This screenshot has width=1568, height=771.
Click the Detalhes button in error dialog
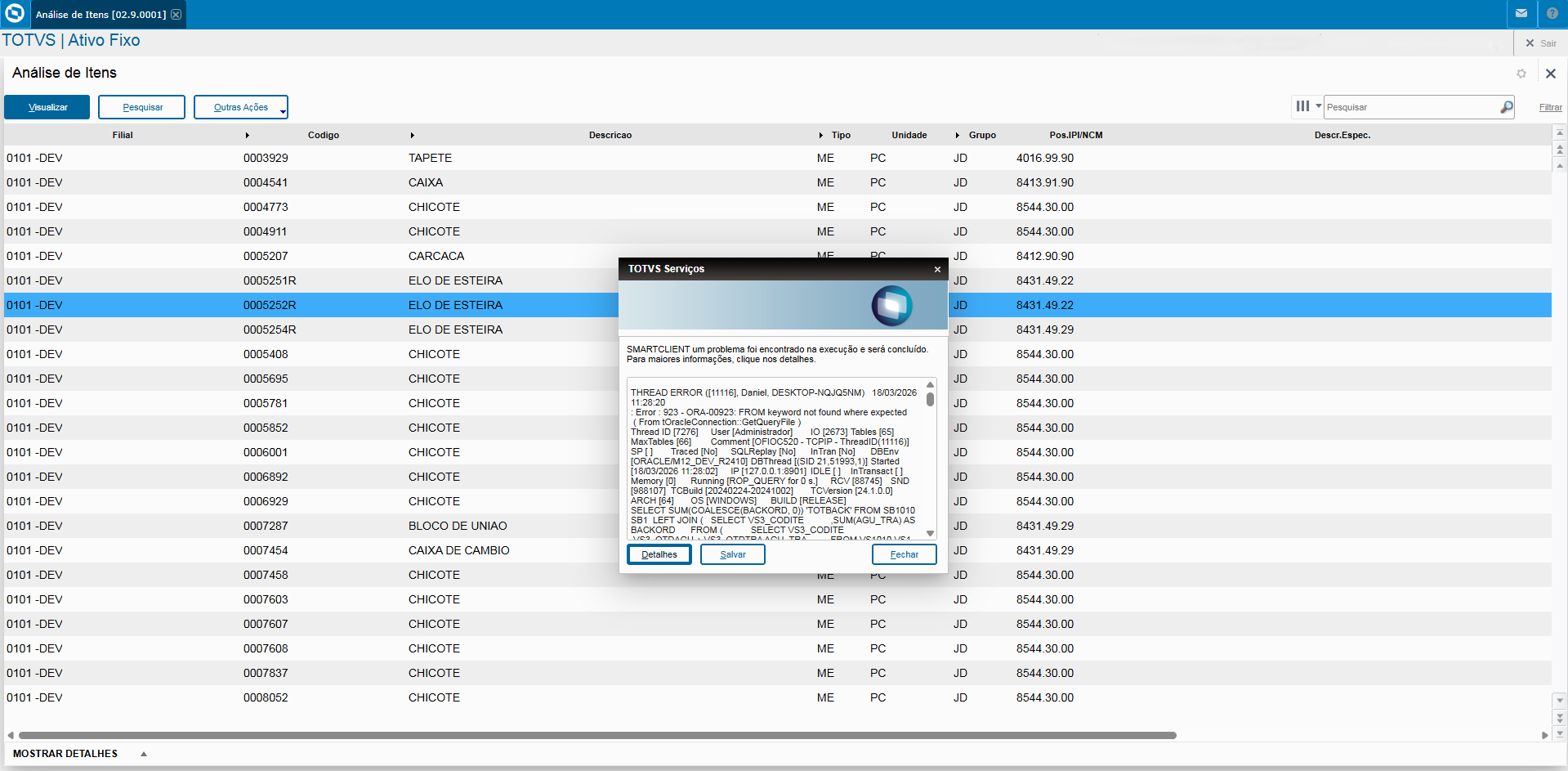(659, 554)
